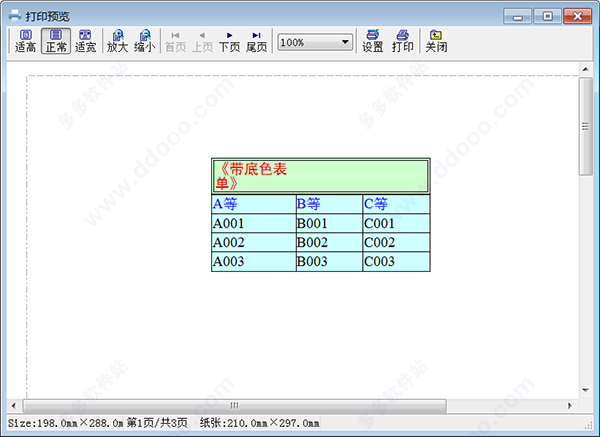Select the 适高 fit-height view icon
This screenshot has height=437, width=600.
[x=25, y=41]
